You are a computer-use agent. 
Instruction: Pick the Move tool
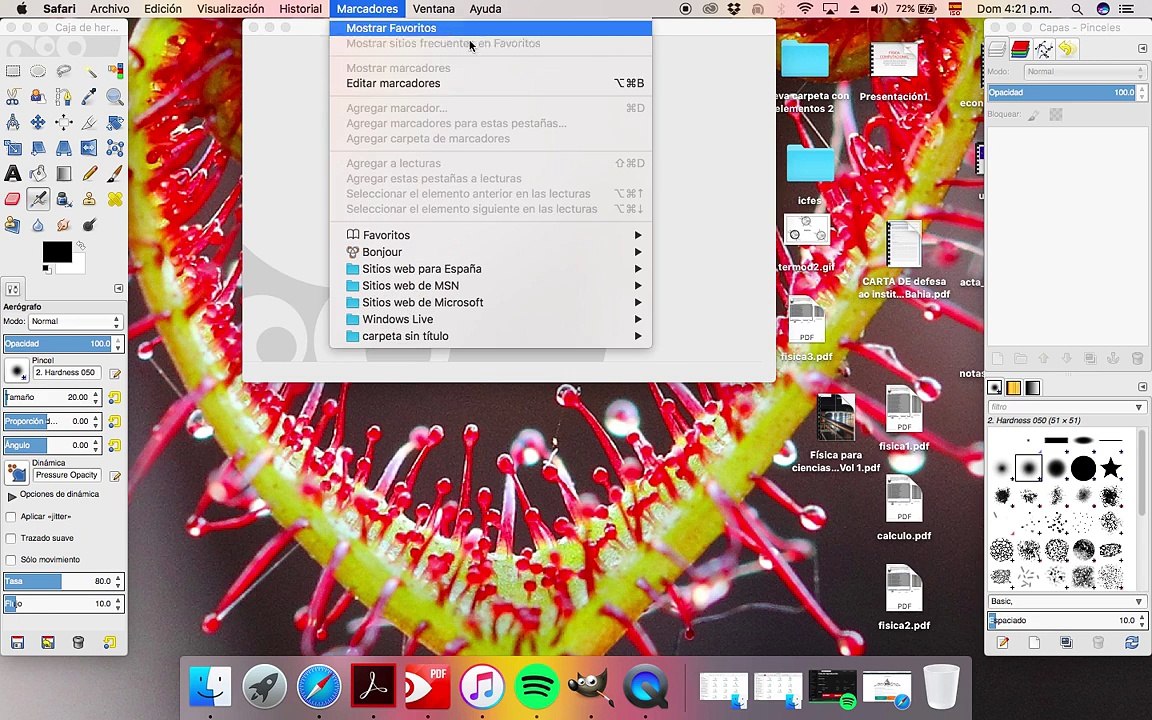pyautogui.click(x=38, y=123)
